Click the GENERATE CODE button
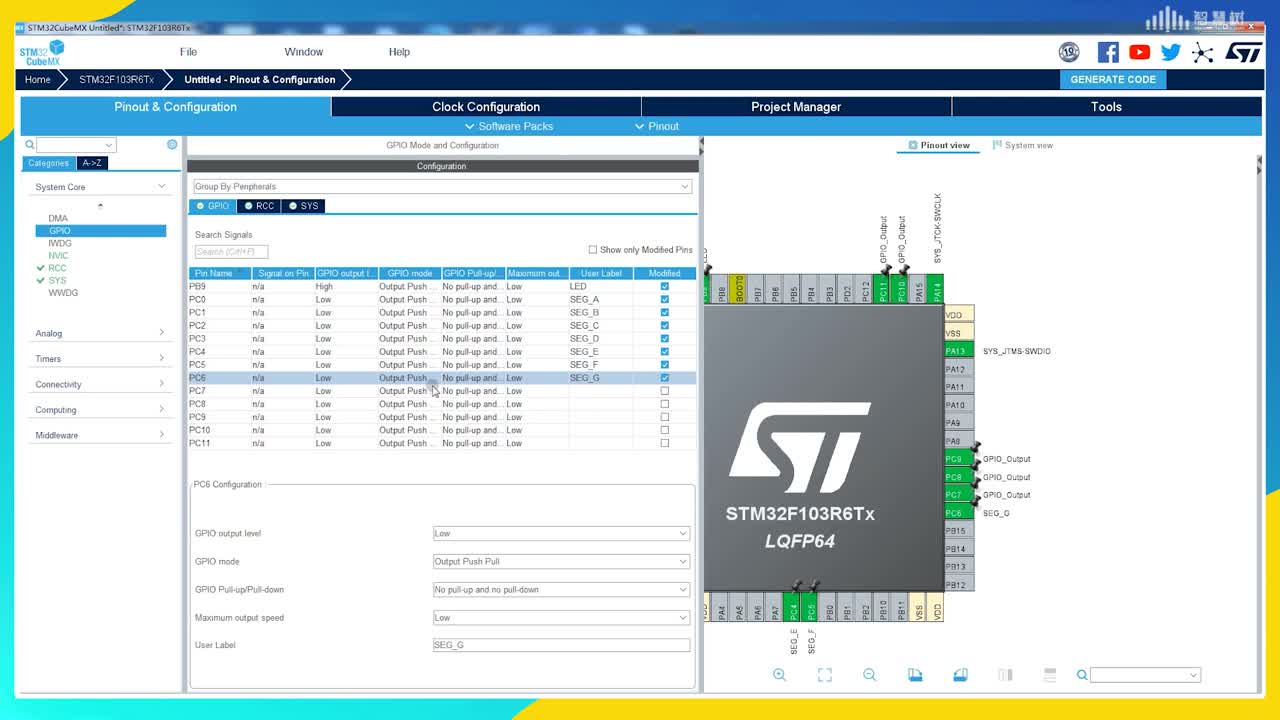1280x720 pixels. tap(1113, 80)
